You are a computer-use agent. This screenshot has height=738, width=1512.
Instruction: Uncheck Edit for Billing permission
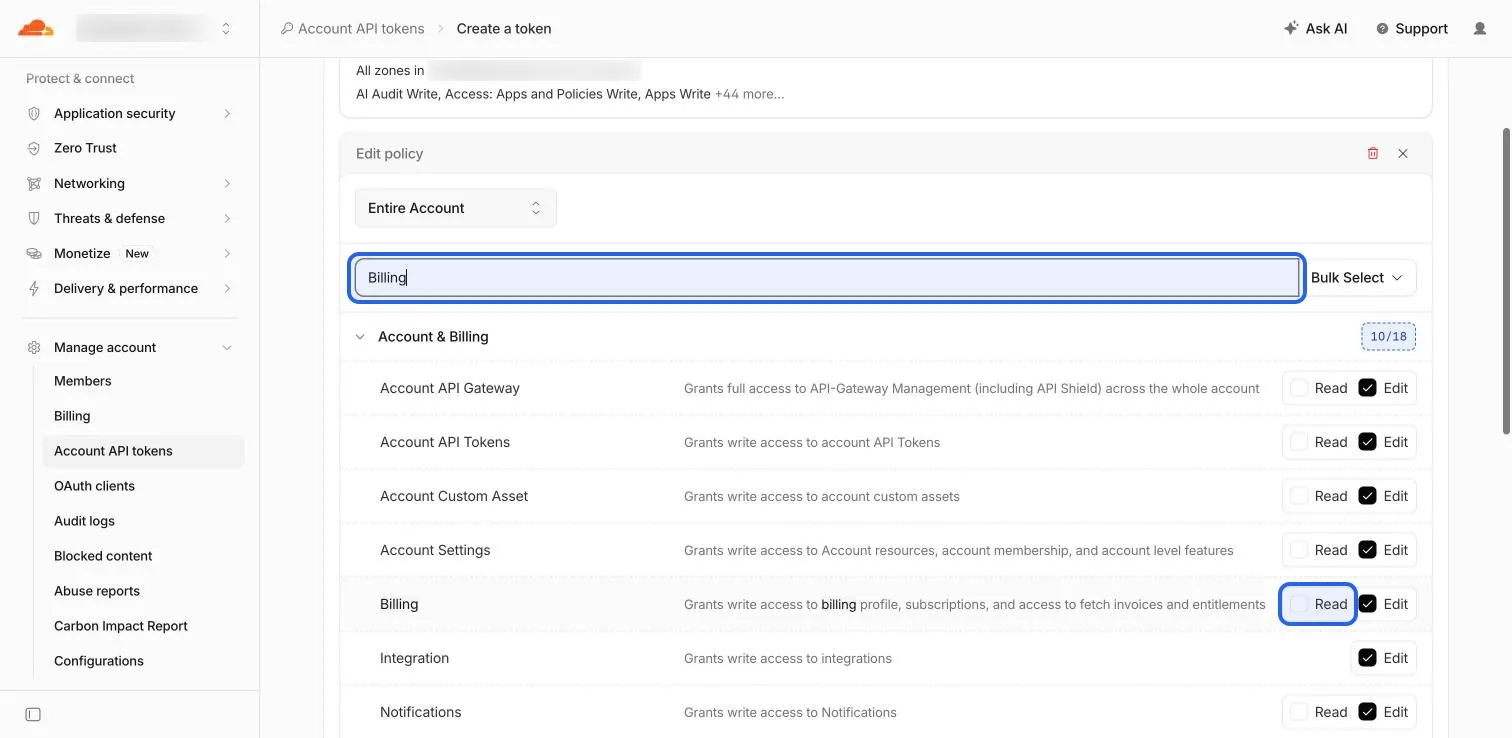point(1367,604)
